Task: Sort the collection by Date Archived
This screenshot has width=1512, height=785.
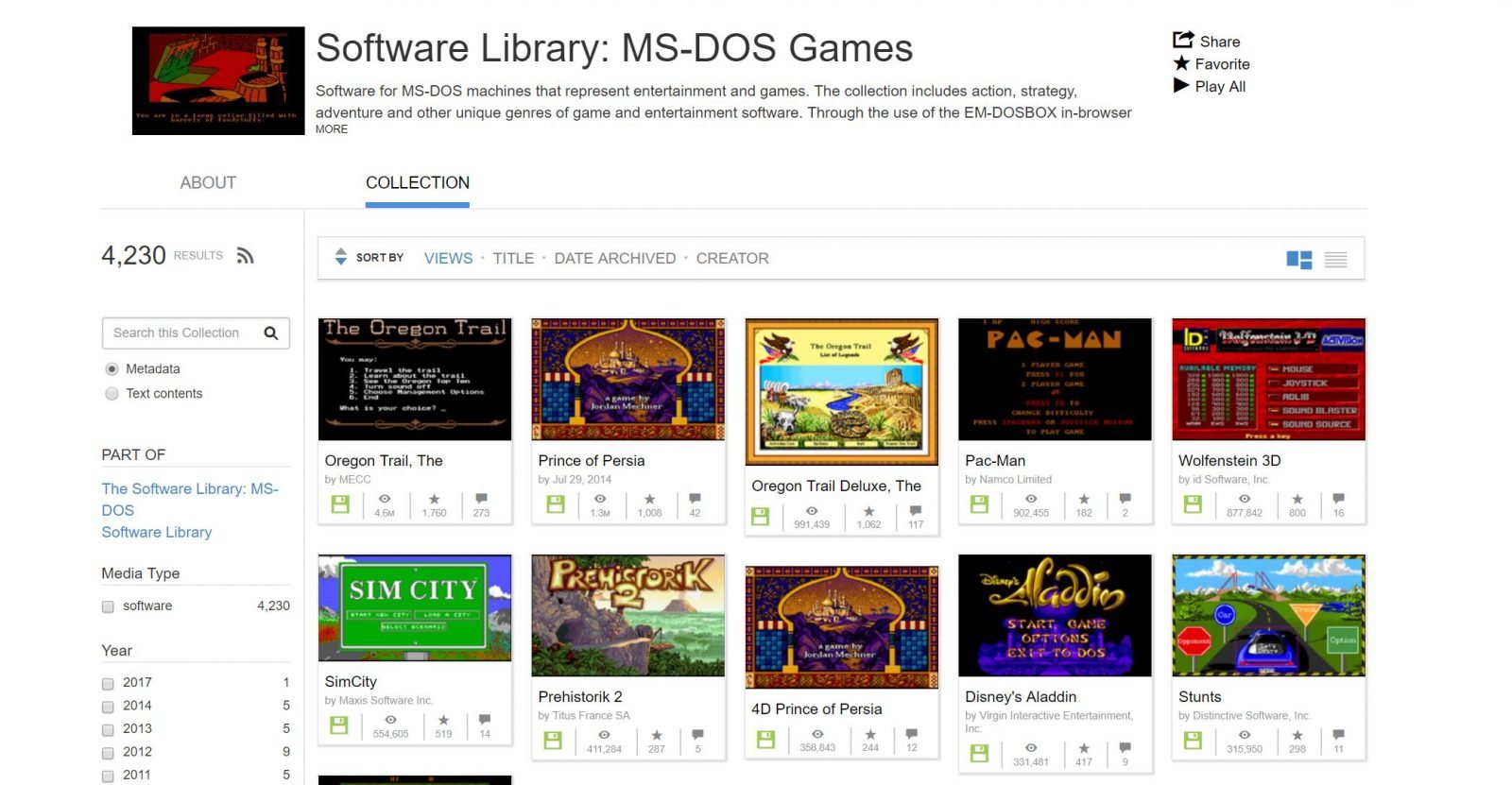Action: coord(614,258)
